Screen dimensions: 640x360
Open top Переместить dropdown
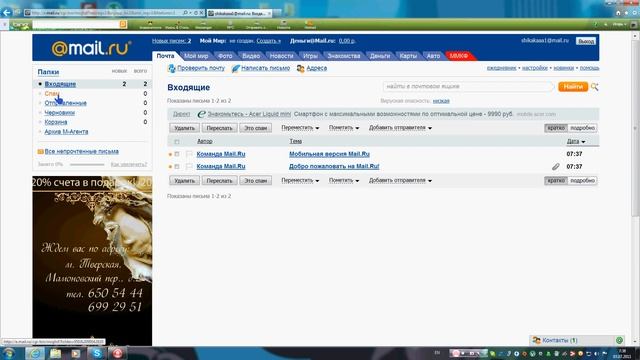(300, 128)
